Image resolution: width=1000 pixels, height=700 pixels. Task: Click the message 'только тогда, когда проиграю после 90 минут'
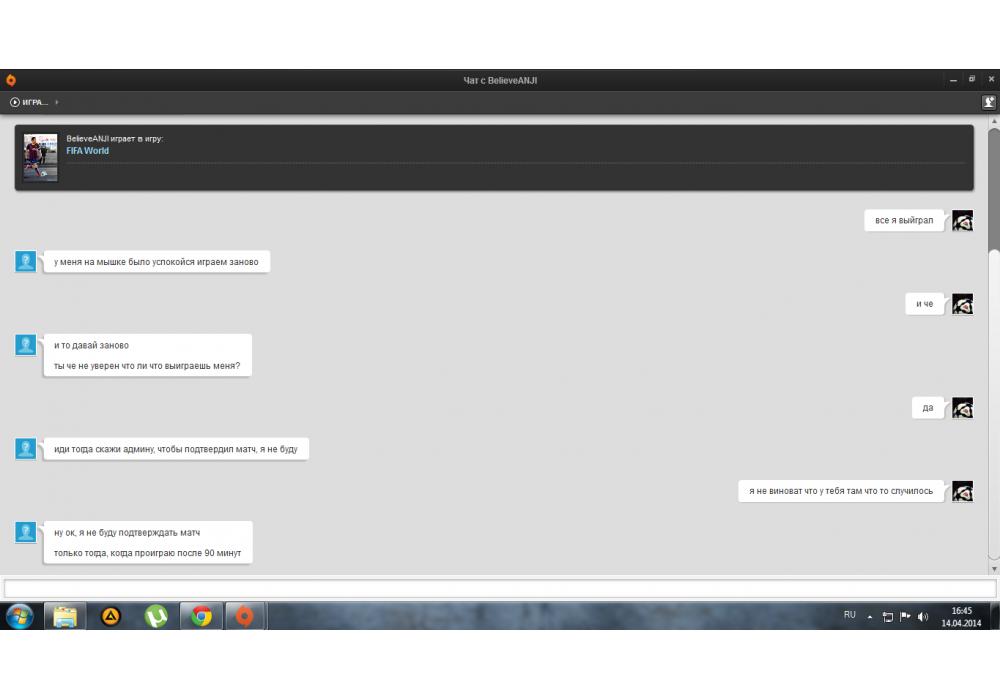(x=147, y=553)
